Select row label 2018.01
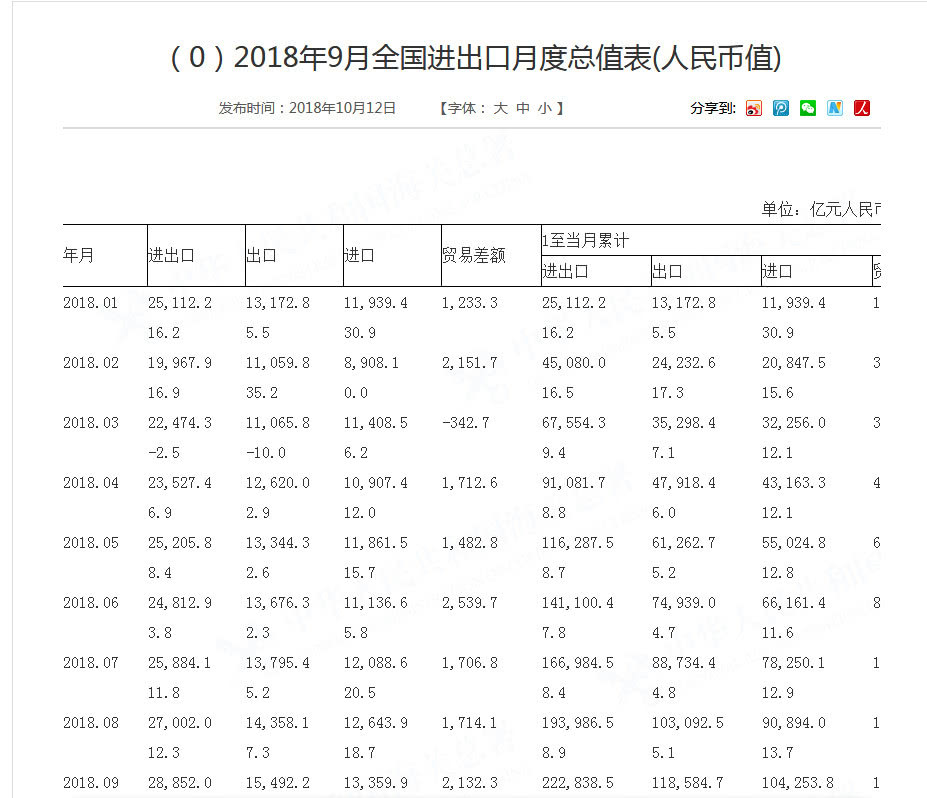927x798 pixels. point(91,303)
